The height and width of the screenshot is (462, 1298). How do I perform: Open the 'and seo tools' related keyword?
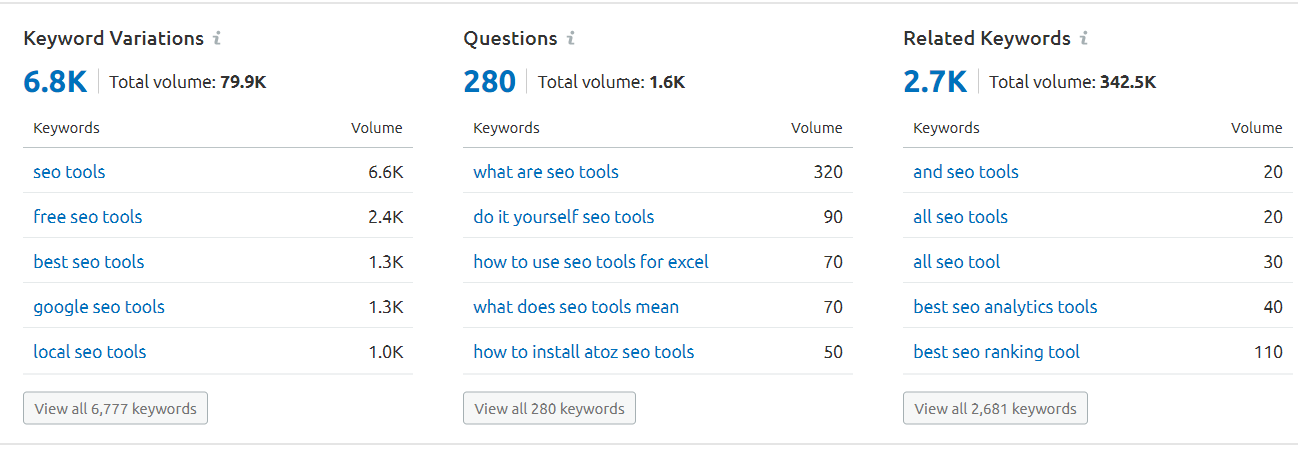point(966,172)
